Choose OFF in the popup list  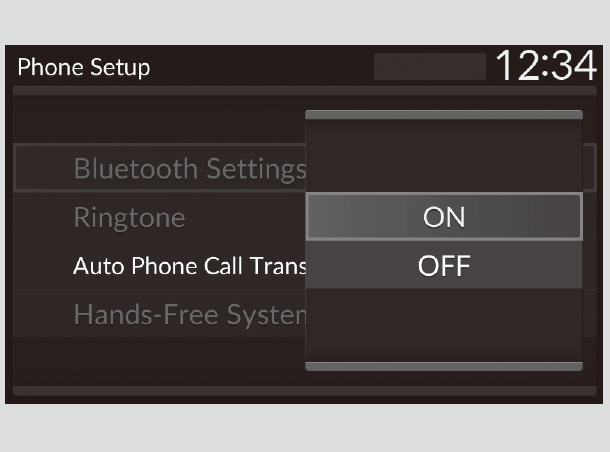(443, 266)
